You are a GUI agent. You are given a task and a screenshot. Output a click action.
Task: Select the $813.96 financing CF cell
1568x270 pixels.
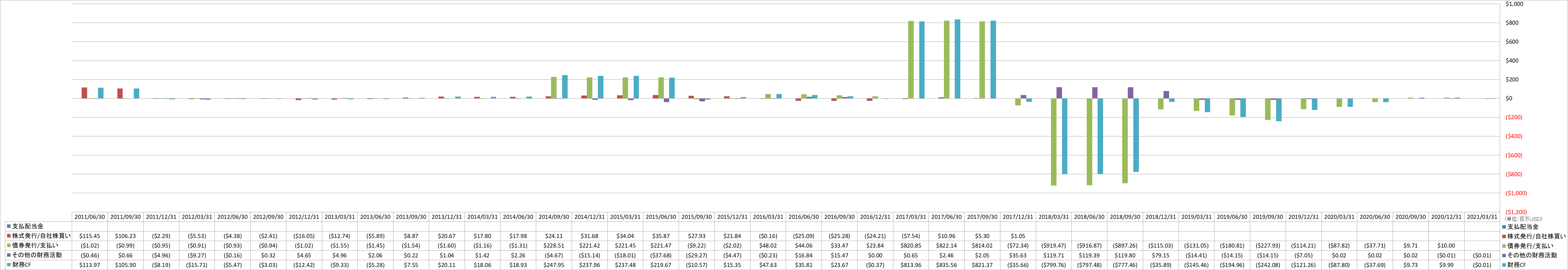pyautogui.click(x=911, y=265)
